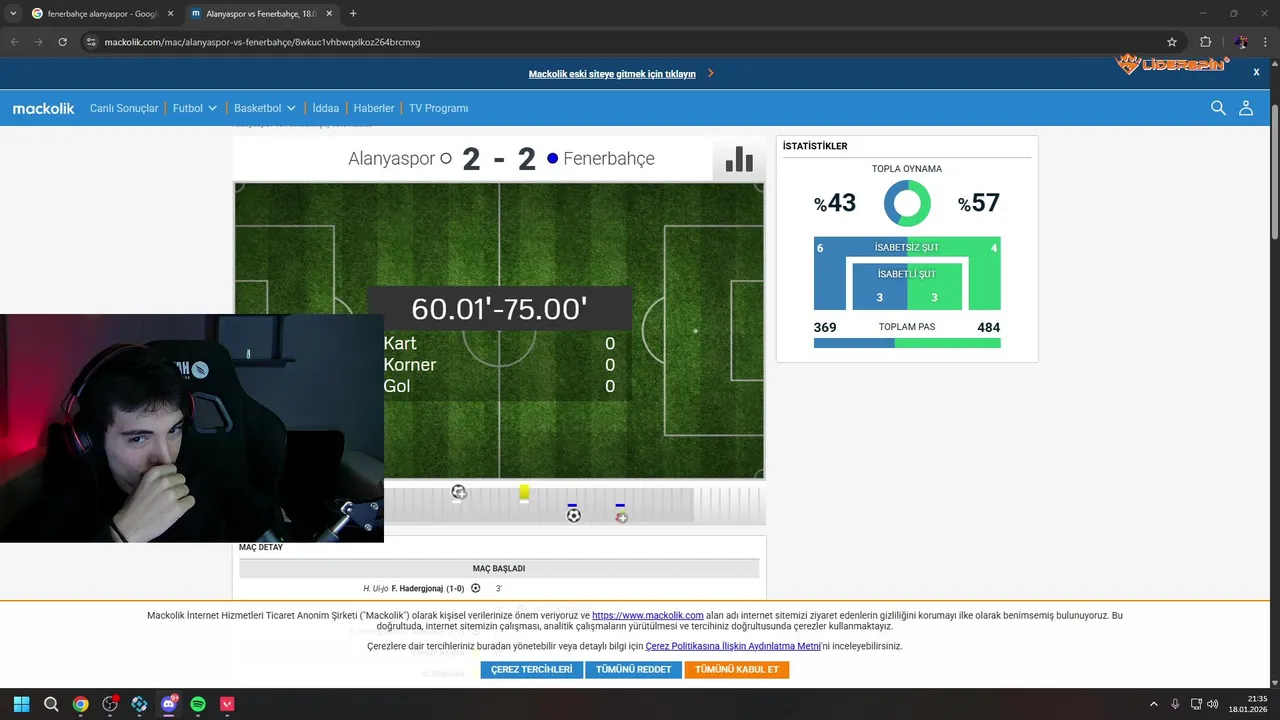The height and width of the screenshot is (720, 1280).
Task: Click TÜMÜNÜ REDDET button
Action: point(634,669)
